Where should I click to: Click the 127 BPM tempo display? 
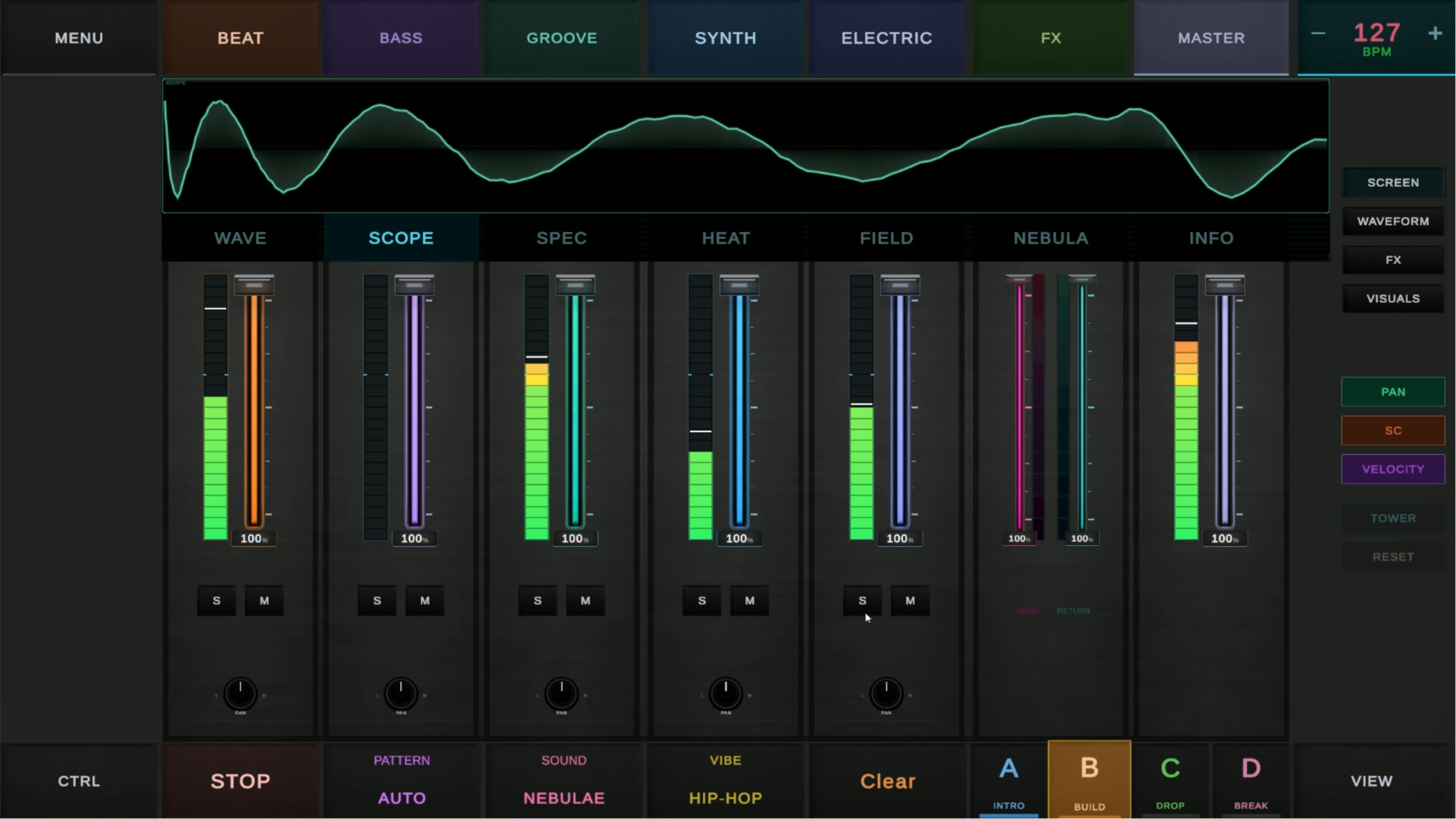coord(1377,38)
